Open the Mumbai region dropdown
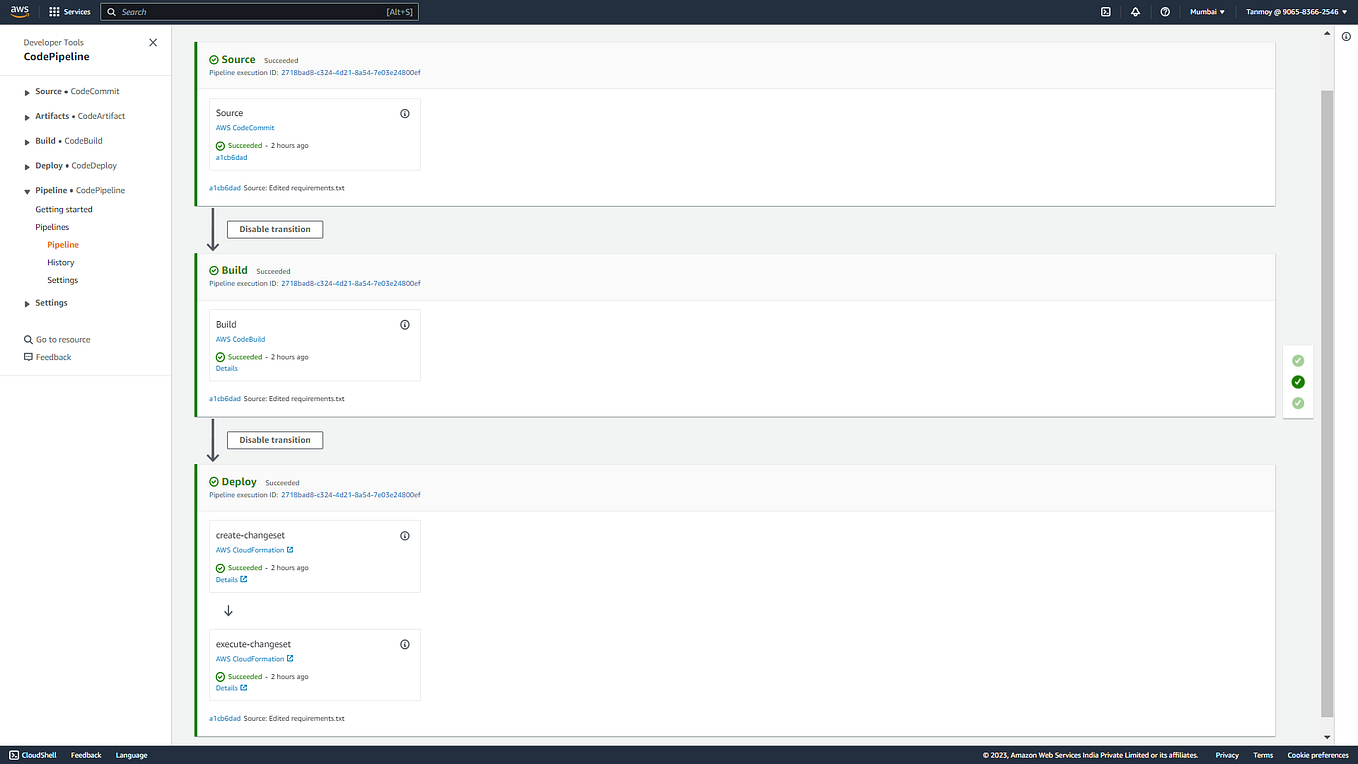This screenshot has height=764, width=1358. 1206,12
